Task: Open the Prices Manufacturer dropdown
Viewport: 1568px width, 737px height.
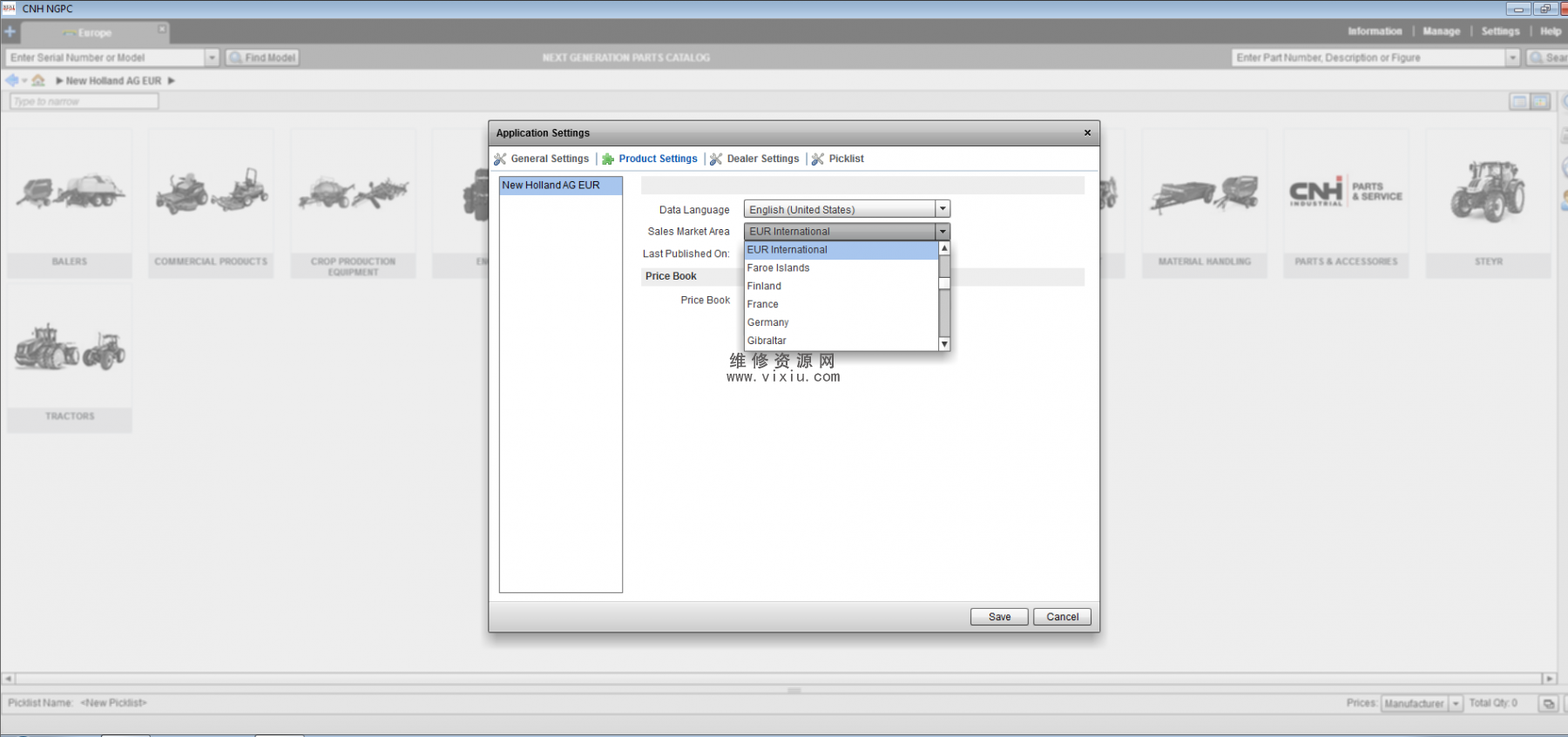Action: coord(1422,704)
